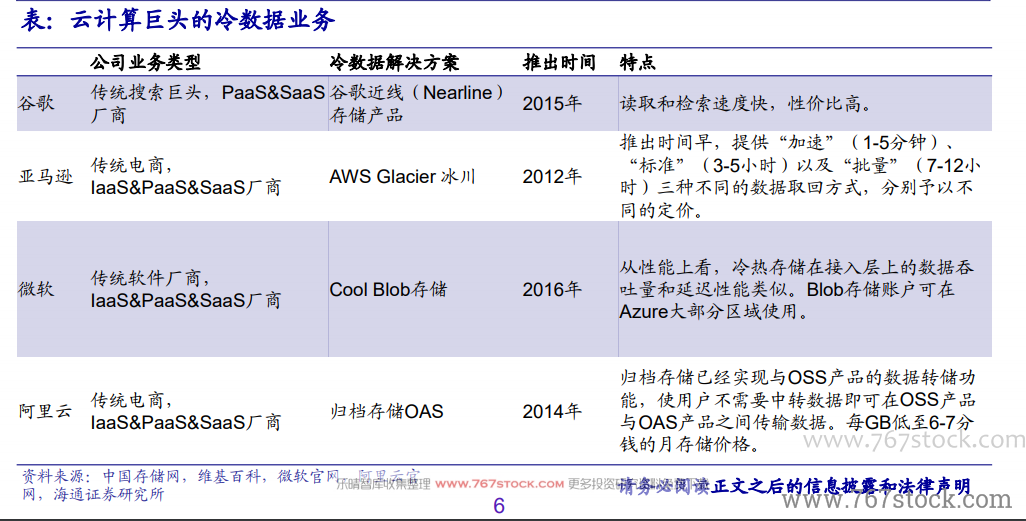Click the row label '谷歌'
This screenshot has height=521, width=1026.
[x=37, y=103]
